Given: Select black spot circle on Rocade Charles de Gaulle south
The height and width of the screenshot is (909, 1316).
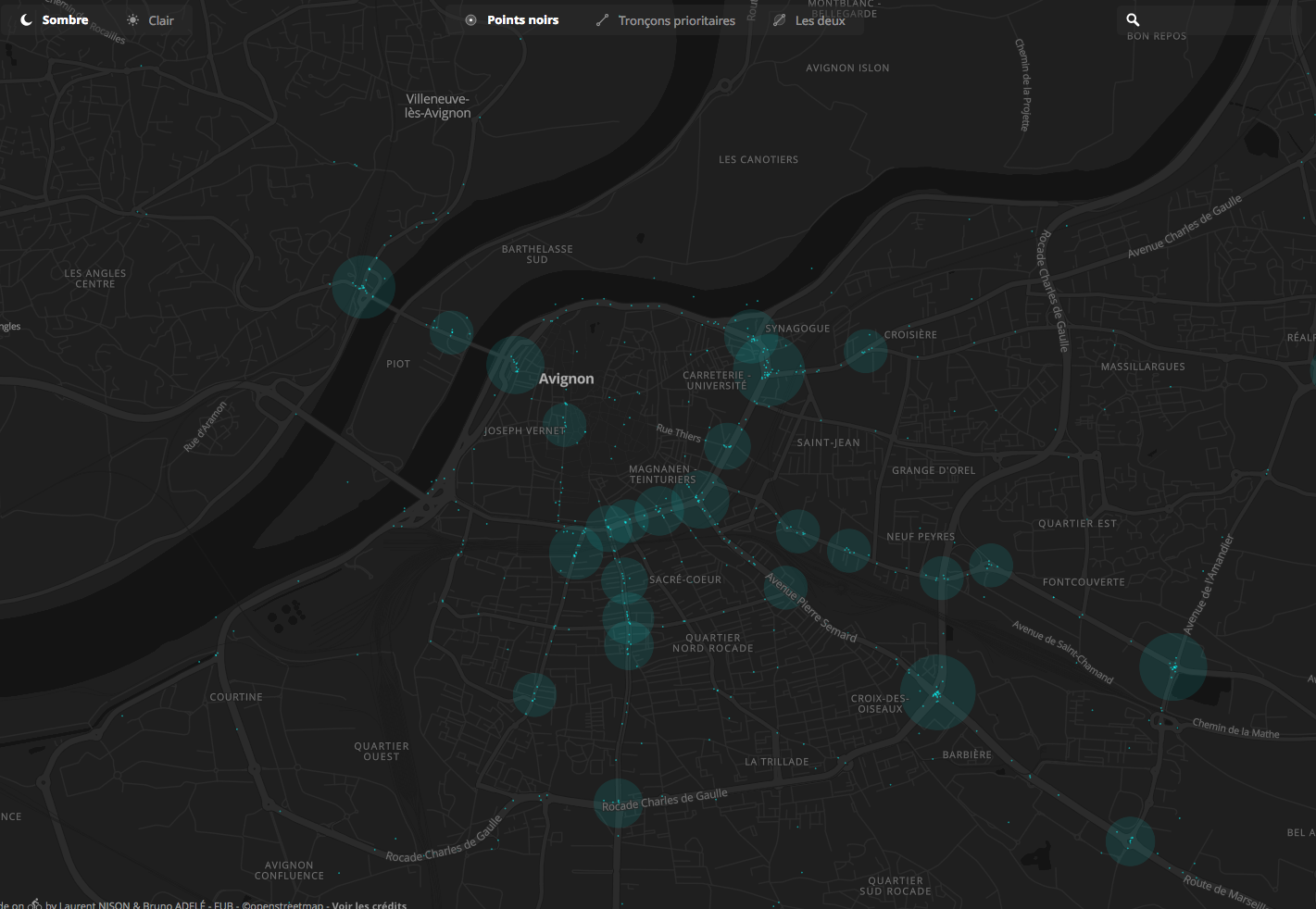Looking at the screenshot, I should 618,803.
